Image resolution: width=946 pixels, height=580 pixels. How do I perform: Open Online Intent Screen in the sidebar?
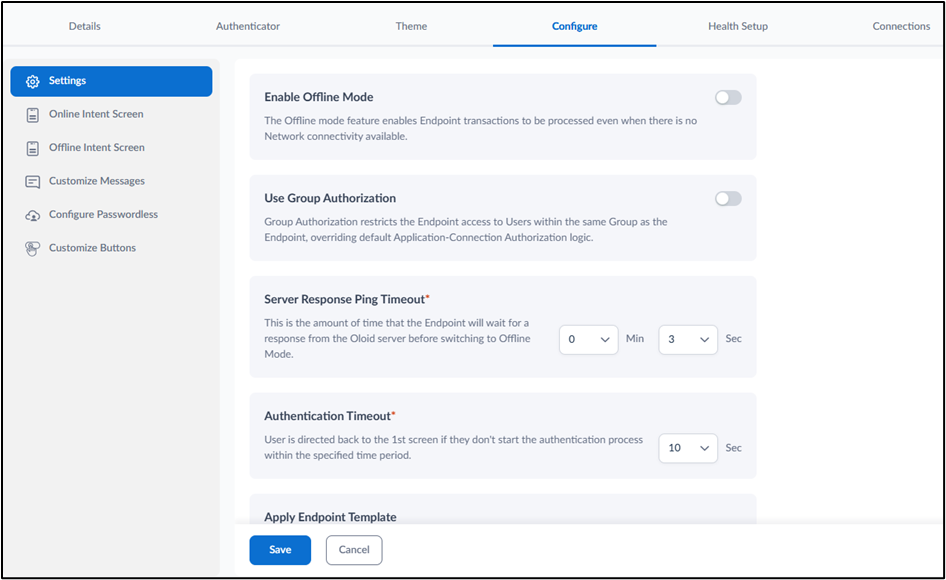pyautogui.click(x=111, y=114)
